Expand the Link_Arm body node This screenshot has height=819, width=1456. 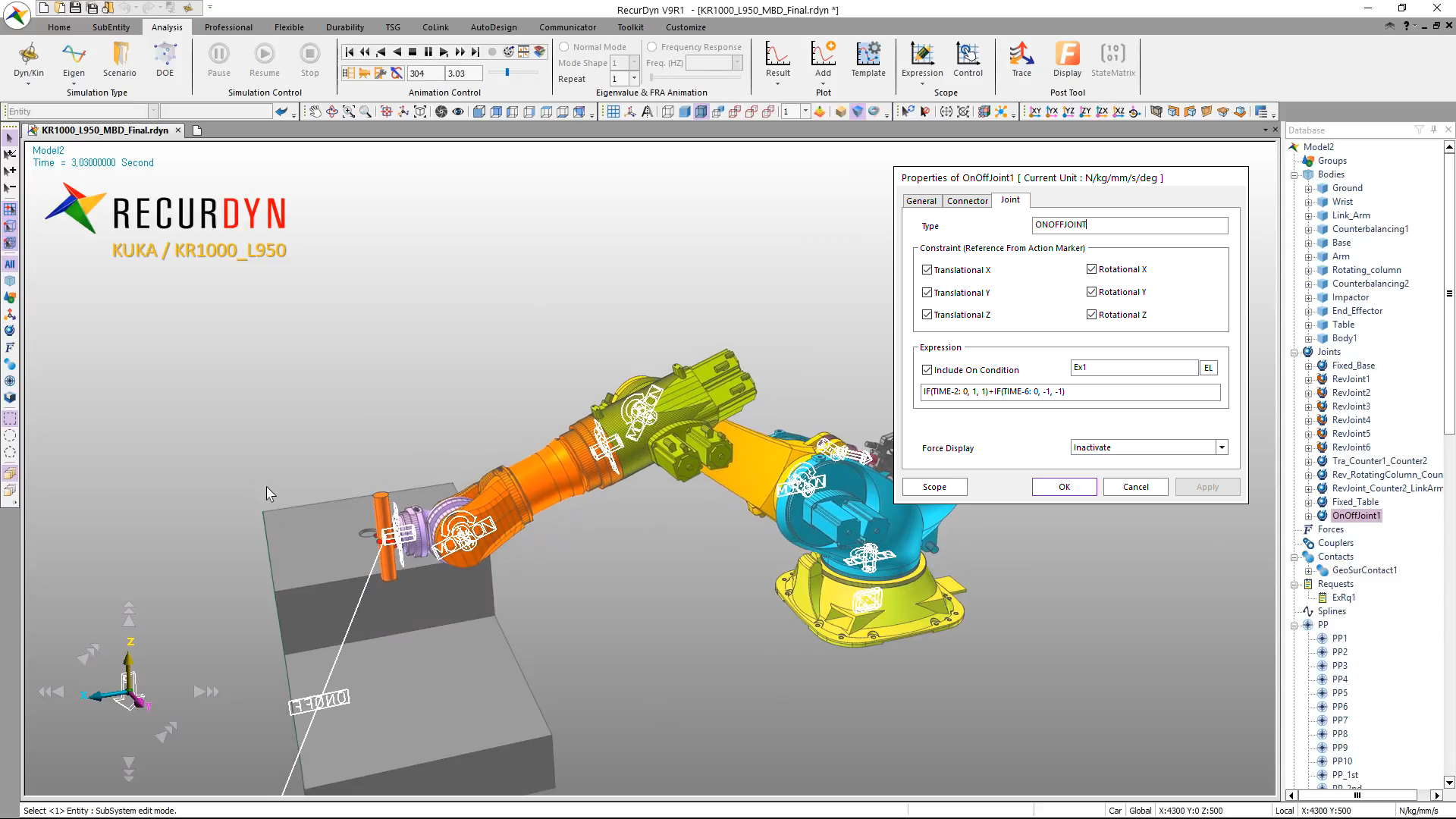1308,215
